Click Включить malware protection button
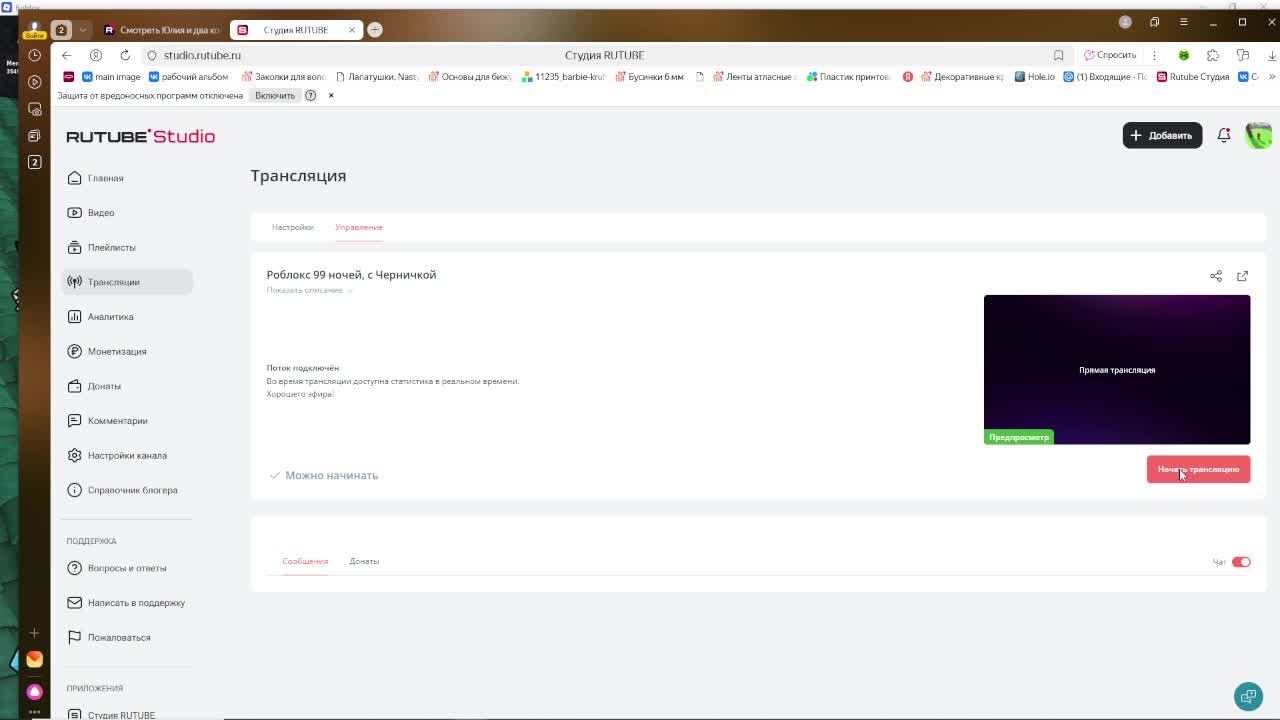The height and width of the screenshot is (720, 1280). pos(275,96)
